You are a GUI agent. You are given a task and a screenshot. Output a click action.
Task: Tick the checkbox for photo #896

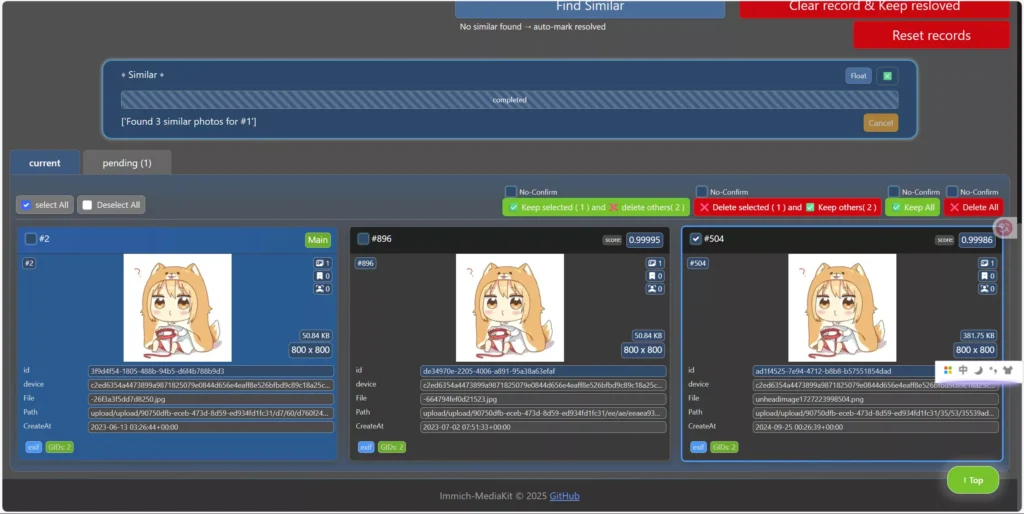(363, 239)
